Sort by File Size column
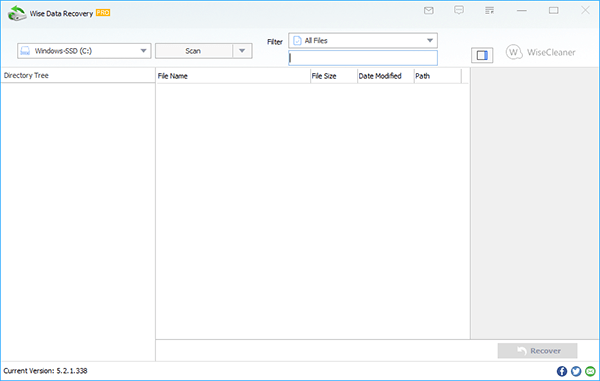This screenshot has width=600, height=381. [334, 76]
